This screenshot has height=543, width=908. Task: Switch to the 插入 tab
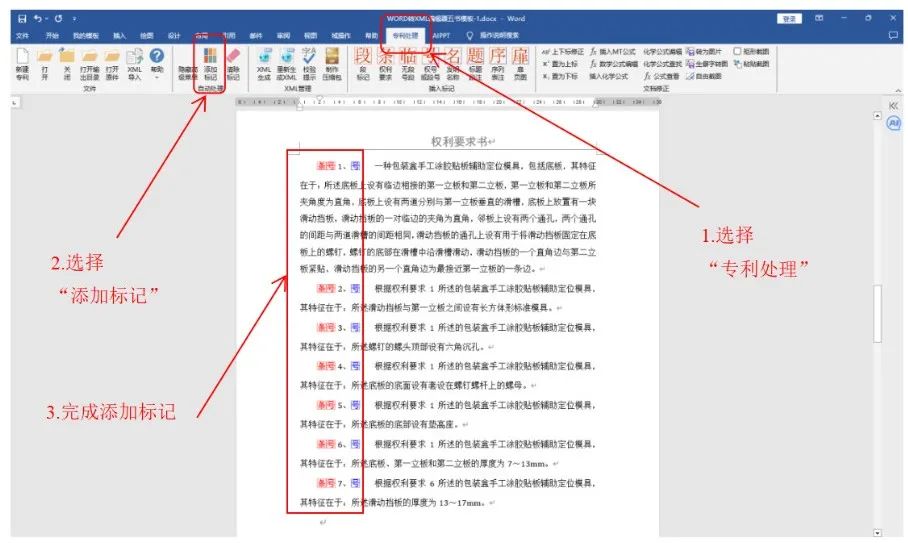[119, 36]
